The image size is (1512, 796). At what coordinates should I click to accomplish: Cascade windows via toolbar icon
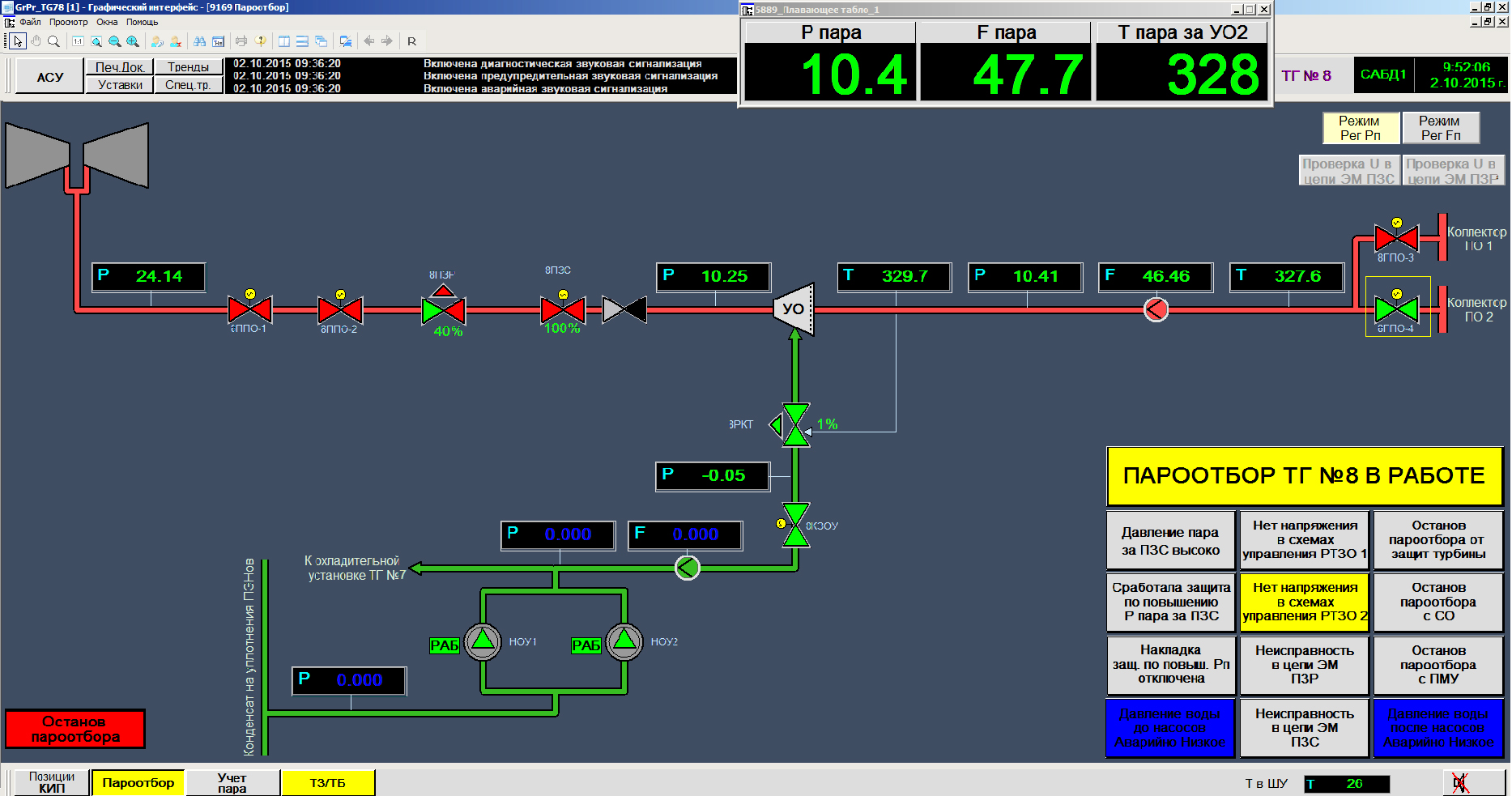(x=321, y=41)
